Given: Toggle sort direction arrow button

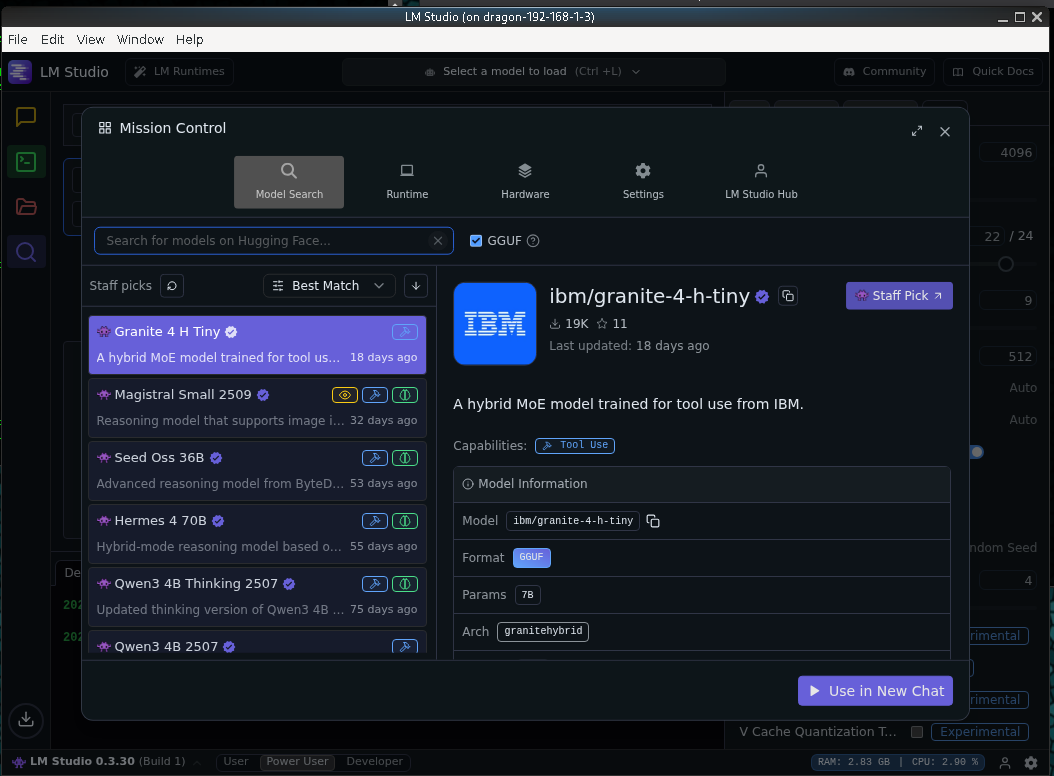Looking at the screenshot, I should [x=416, y=286].
